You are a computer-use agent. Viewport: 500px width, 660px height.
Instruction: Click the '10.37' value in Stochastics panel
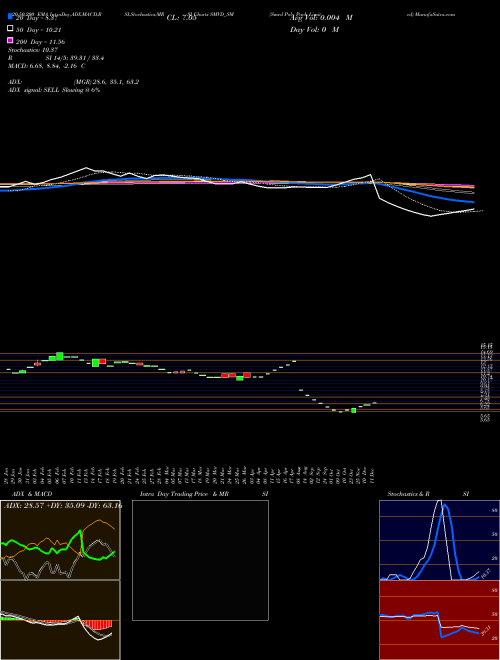point(486,573)
